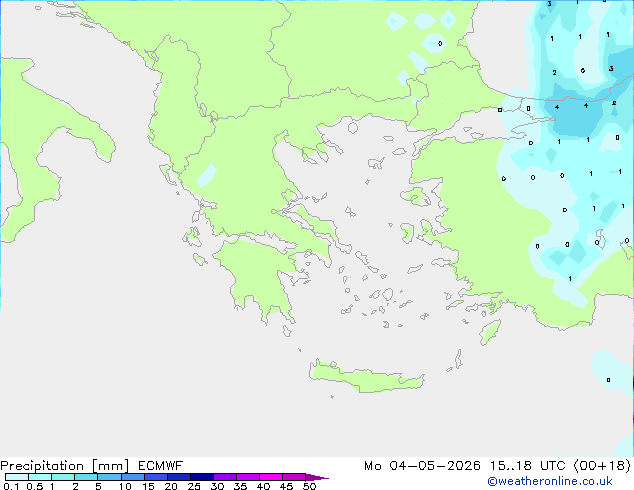Click the "15..18 UTC" time range text

click(528, 466)
